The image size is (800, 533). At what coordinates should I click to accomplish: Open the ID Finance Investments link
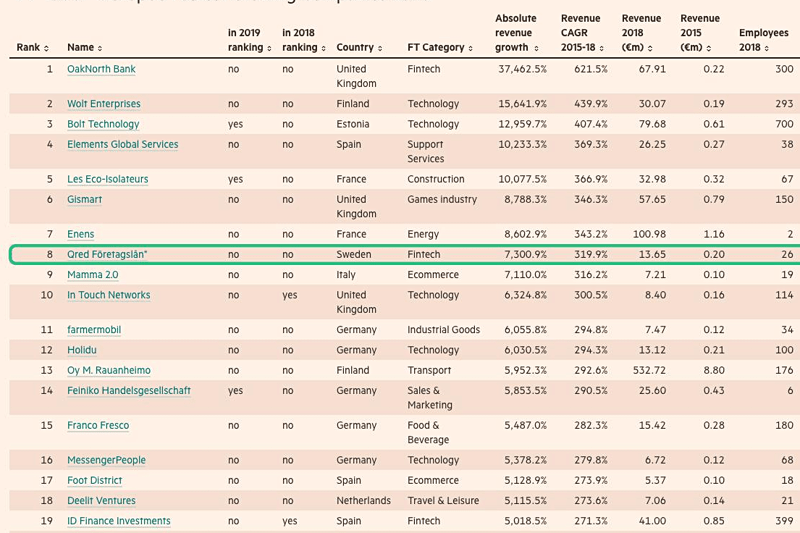[119, 521]
